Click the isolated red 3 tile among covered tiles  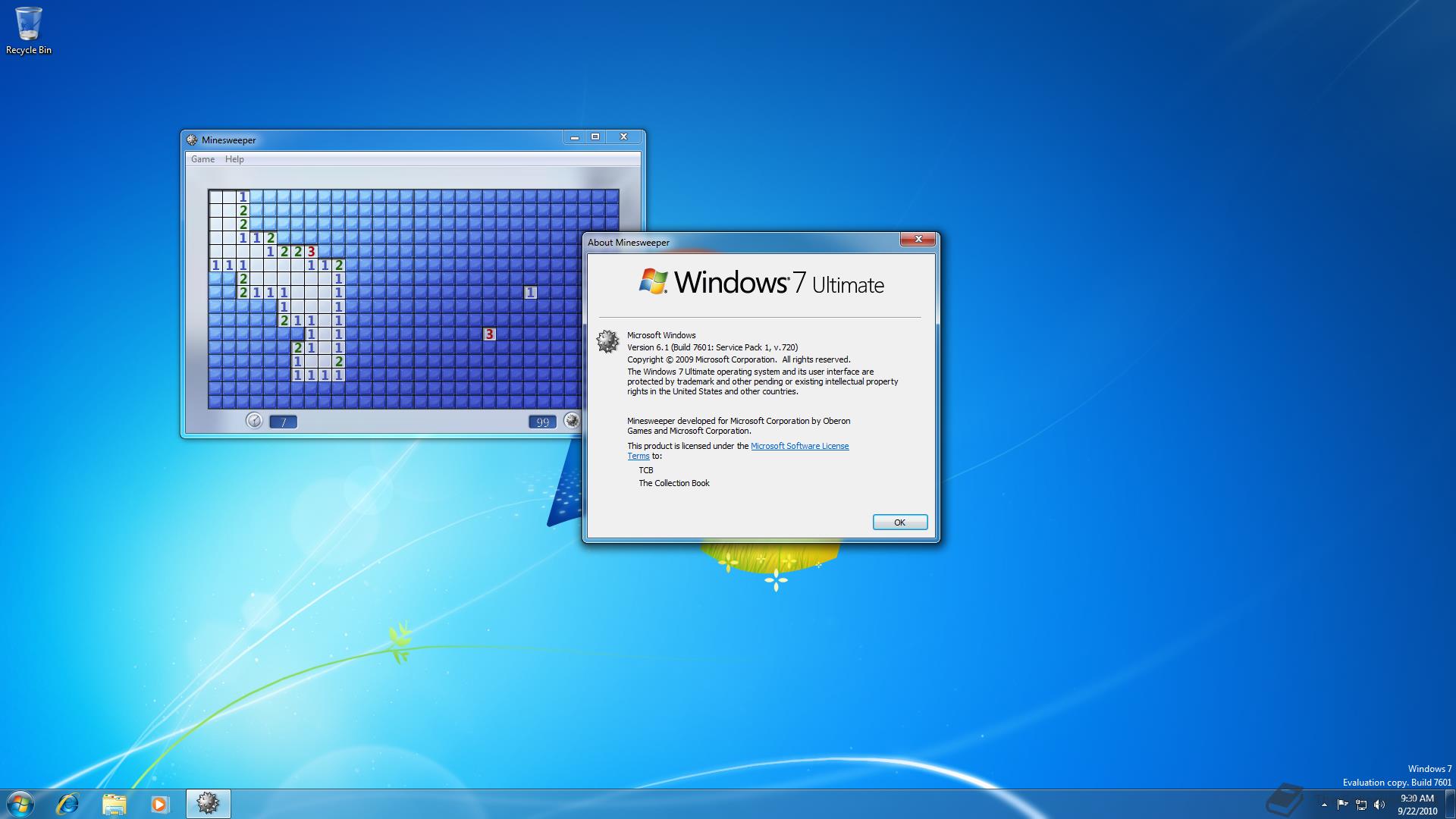pos(489,334)
